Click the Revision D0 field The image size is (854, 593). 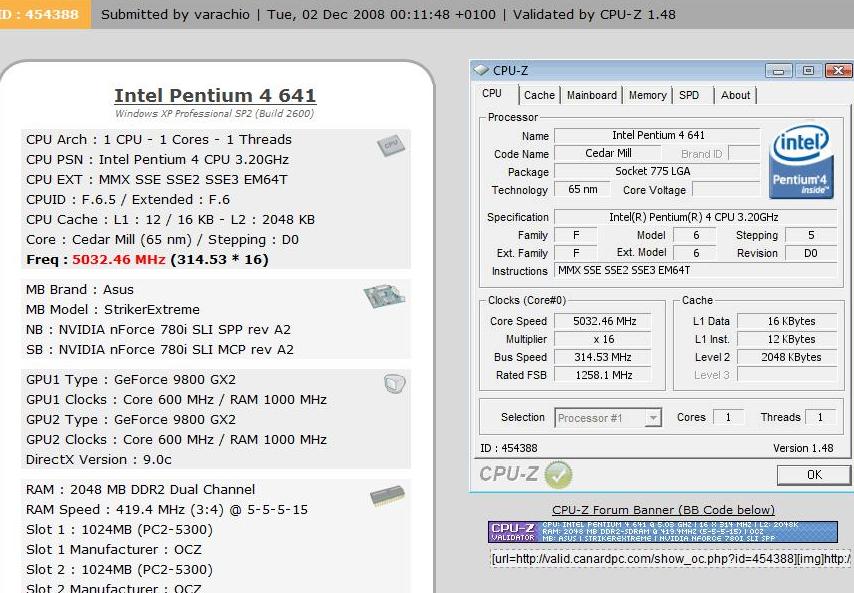click(x=810, y=253)
